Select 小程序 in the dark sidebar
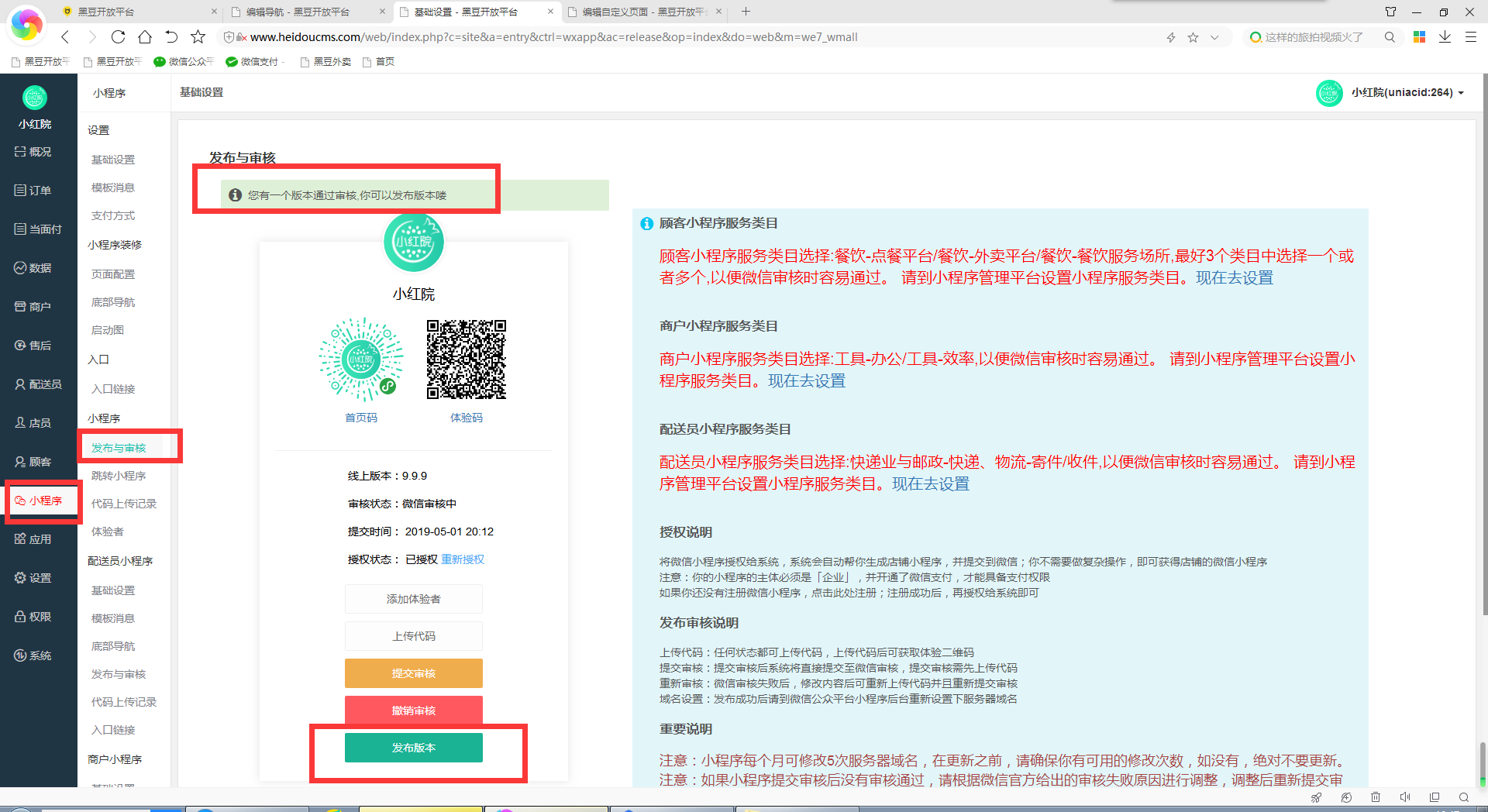 [x=38, y=501]
